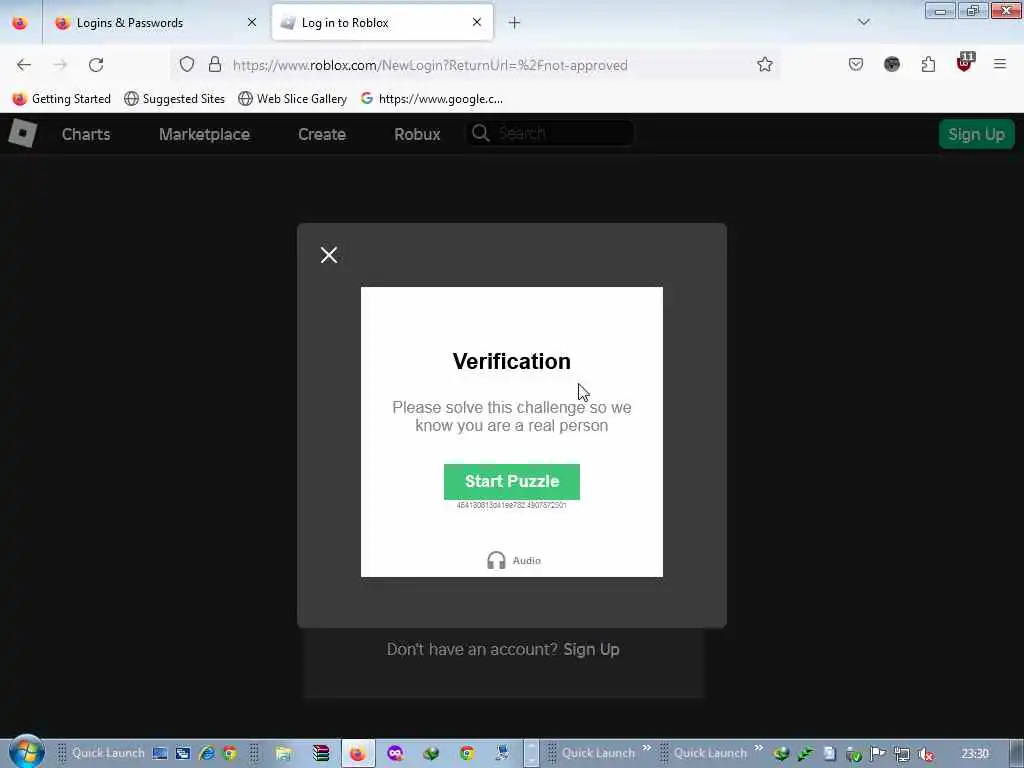Open the Create page
Viewport: 1024px width, 768px height.
point(322,134)
